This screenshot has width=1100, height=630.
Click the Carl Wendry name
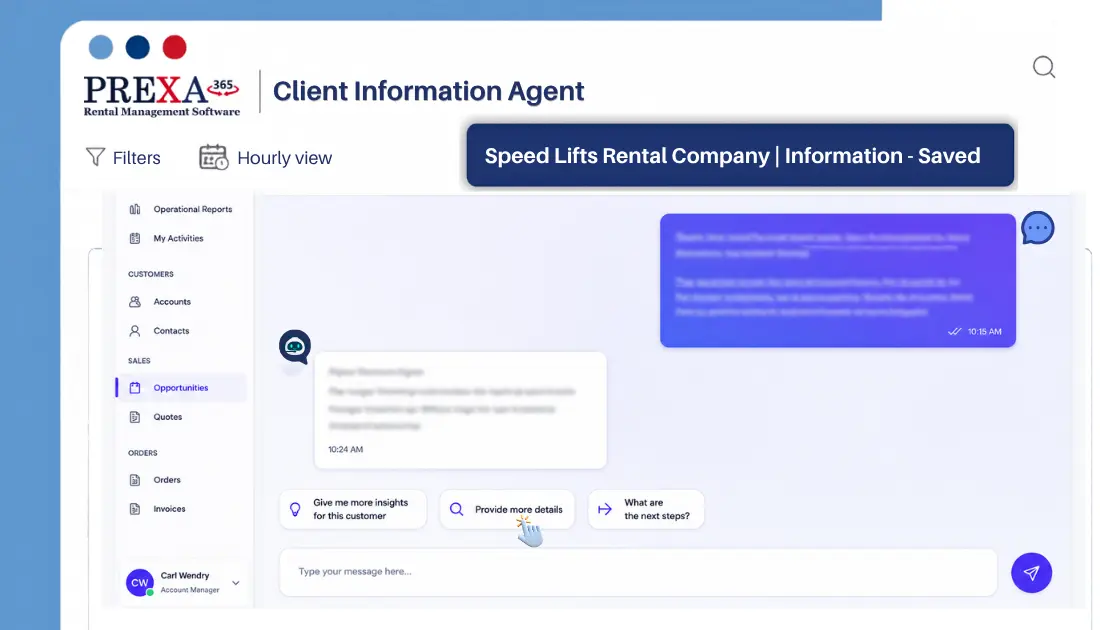point(185,575)
